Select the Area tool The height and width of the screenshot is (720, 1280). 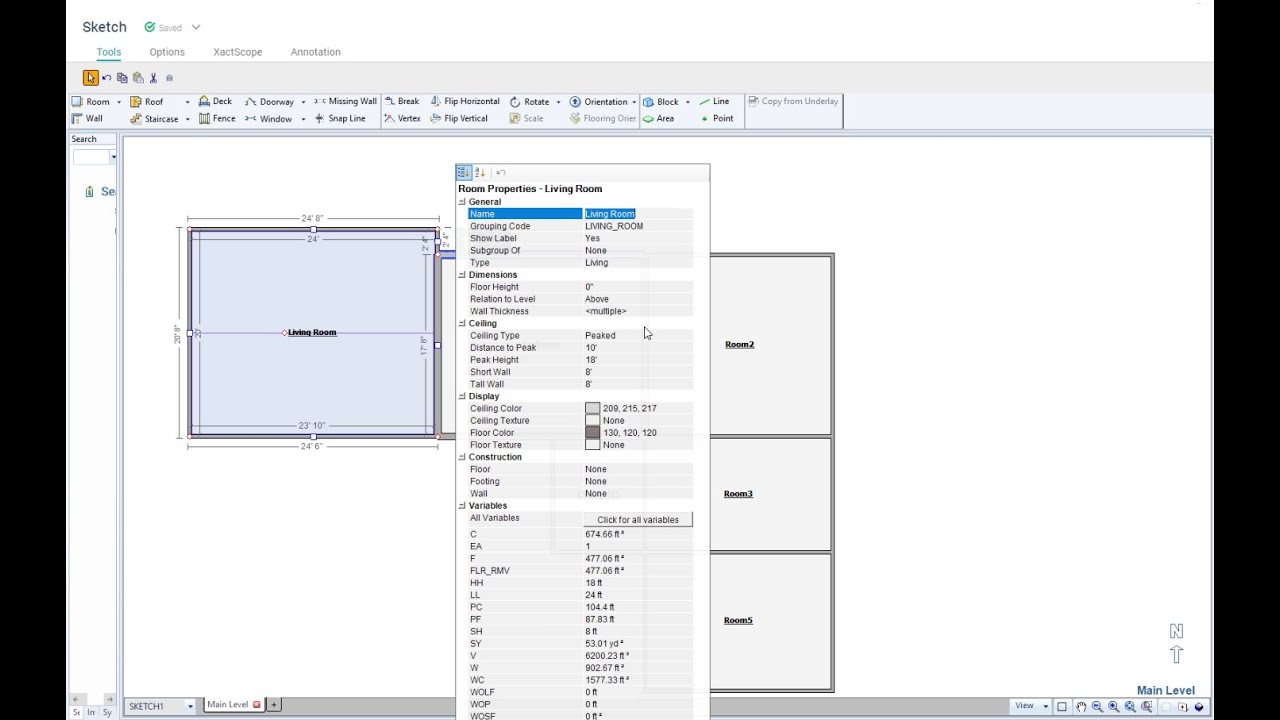click(658, 118)
